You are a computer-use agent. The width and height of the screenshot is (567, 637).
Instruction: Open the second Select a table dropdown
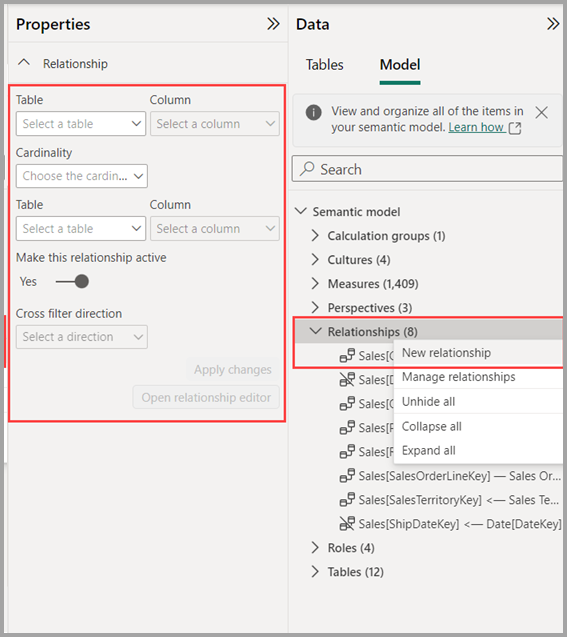(x=81, y=229)
